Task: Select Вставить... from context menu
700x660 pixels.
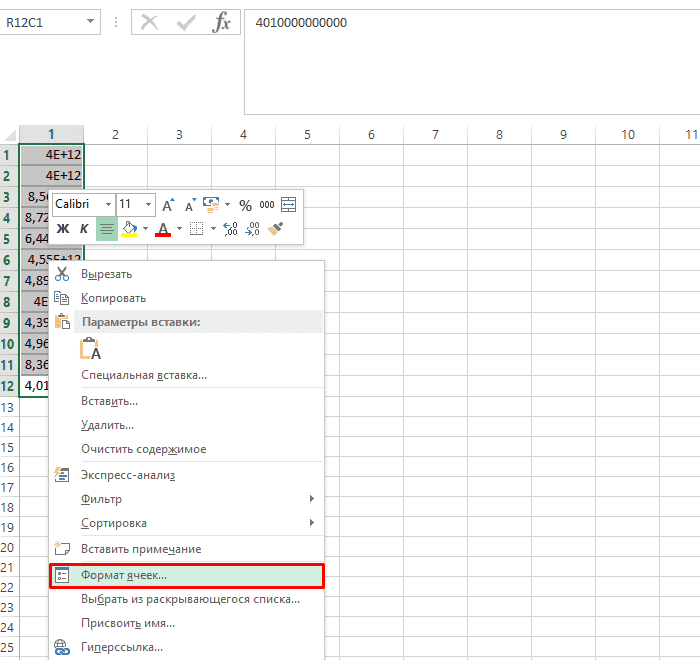Action: (x=187, y=401)
